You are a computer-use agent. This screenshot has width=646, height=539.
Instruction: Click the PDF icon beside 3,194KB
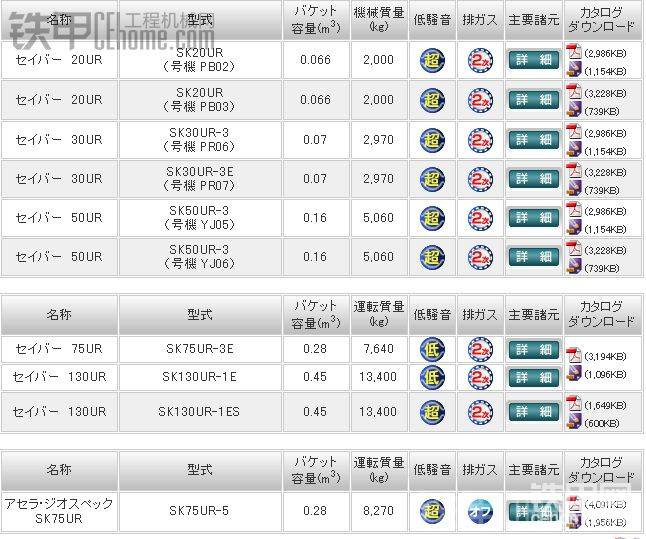tap(573, 355)
